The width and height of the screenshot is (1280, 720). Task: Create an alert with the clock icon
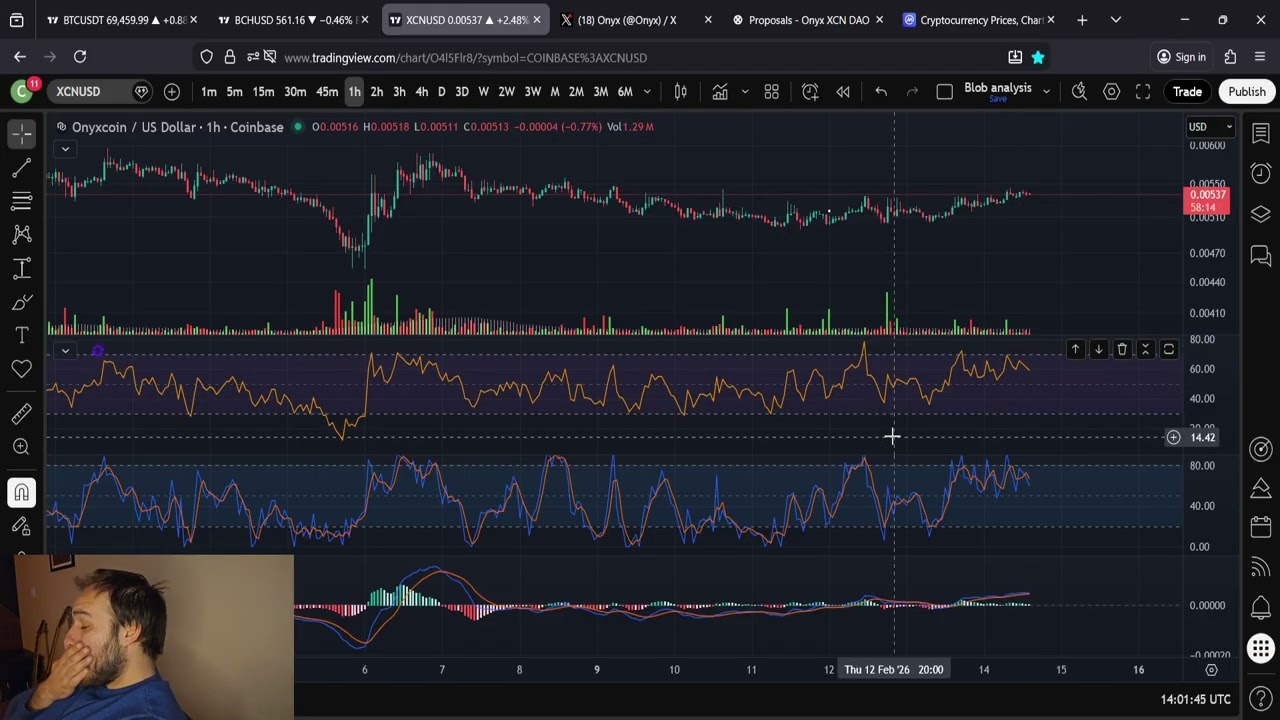click(810, 92)
